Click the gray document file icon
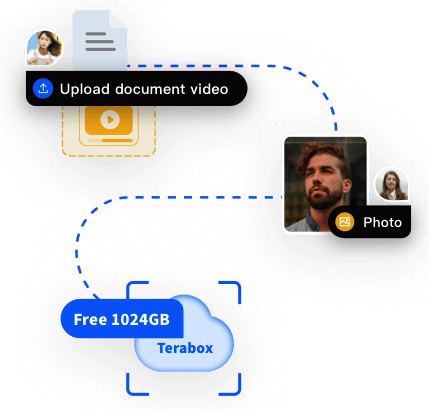 pos(100,40)
